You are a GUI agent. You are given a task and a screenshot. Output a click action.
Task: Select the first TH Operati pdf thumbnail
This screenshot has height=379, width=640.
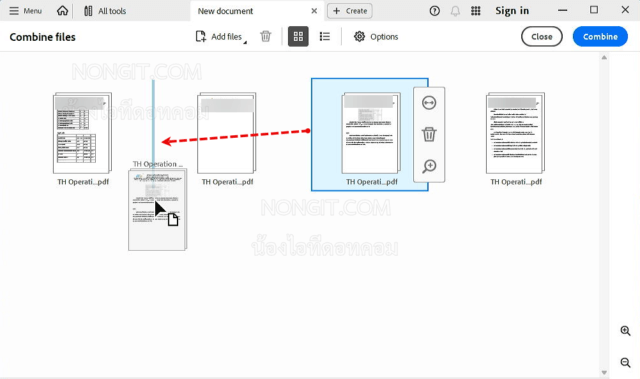click(82, 133)
